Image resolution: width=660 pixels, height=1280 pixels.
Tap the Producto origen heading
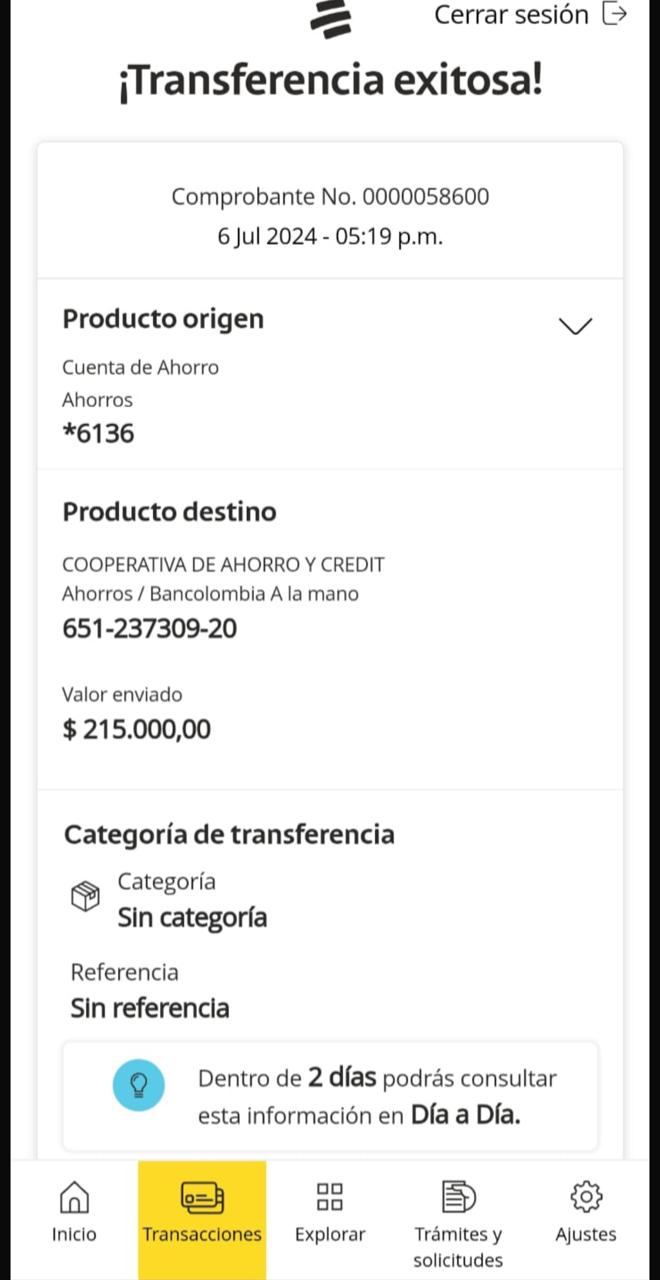(163, 319)
